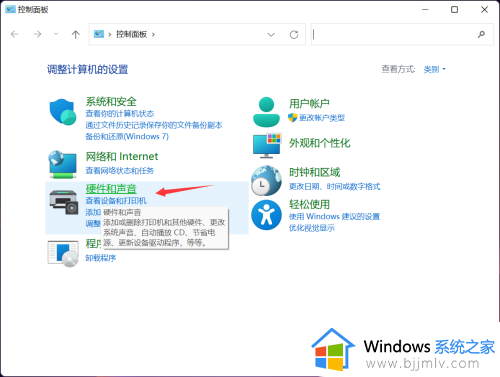Open 查看你的计算机状态 link
This screenshot has height=377, width=500.
pos(120,114)
